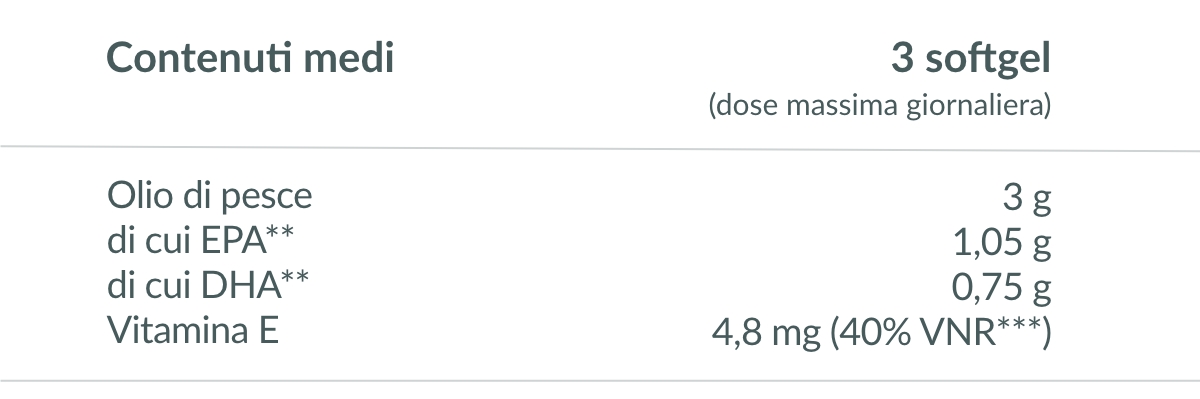Click the double asterisk after DHA

[292, 280]
